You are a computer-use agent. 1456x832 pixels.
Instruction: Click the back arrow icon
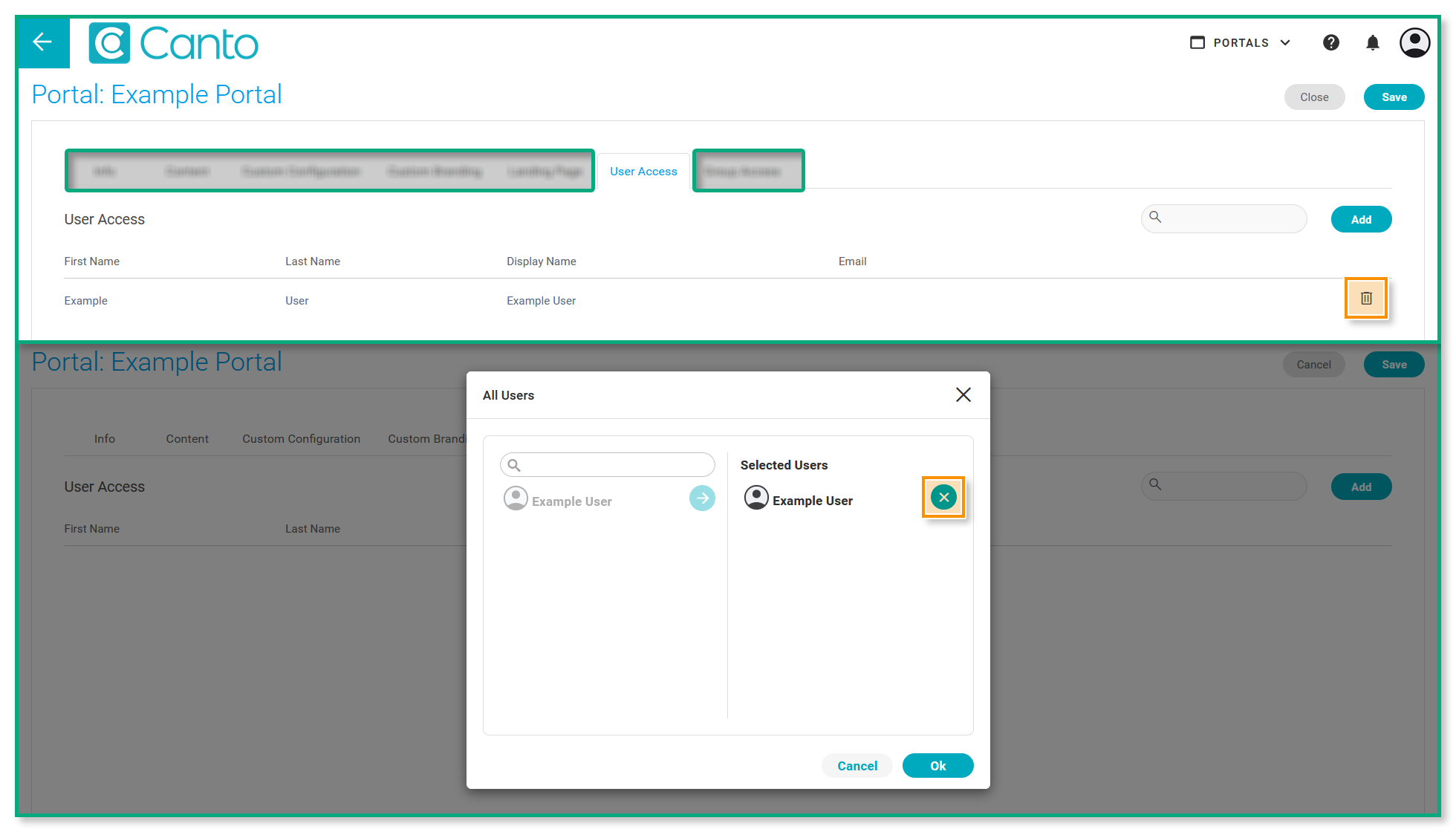click(x=42, y=42)
